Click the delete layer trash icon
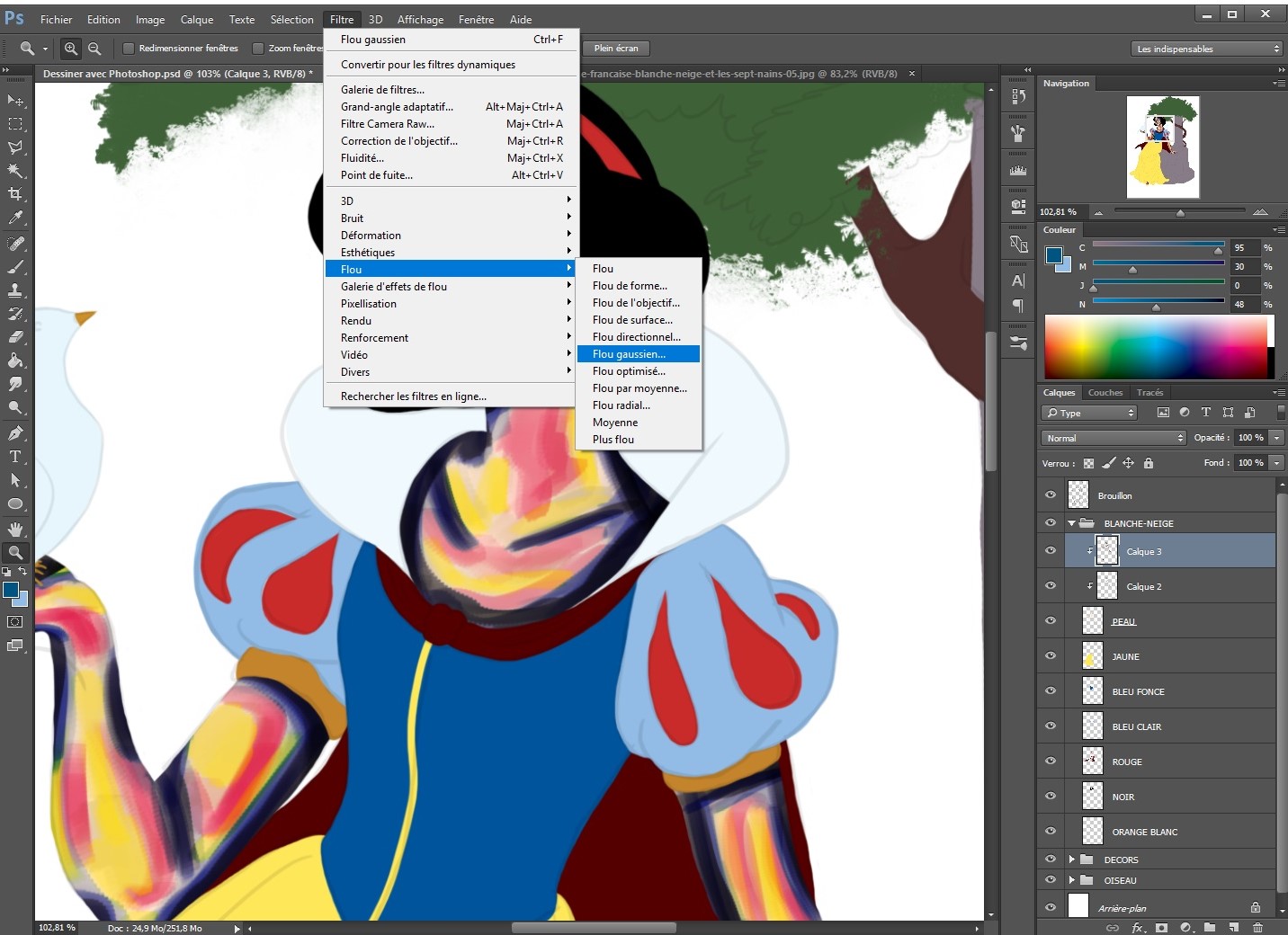1288x935 pixels. coord(1257,927)
